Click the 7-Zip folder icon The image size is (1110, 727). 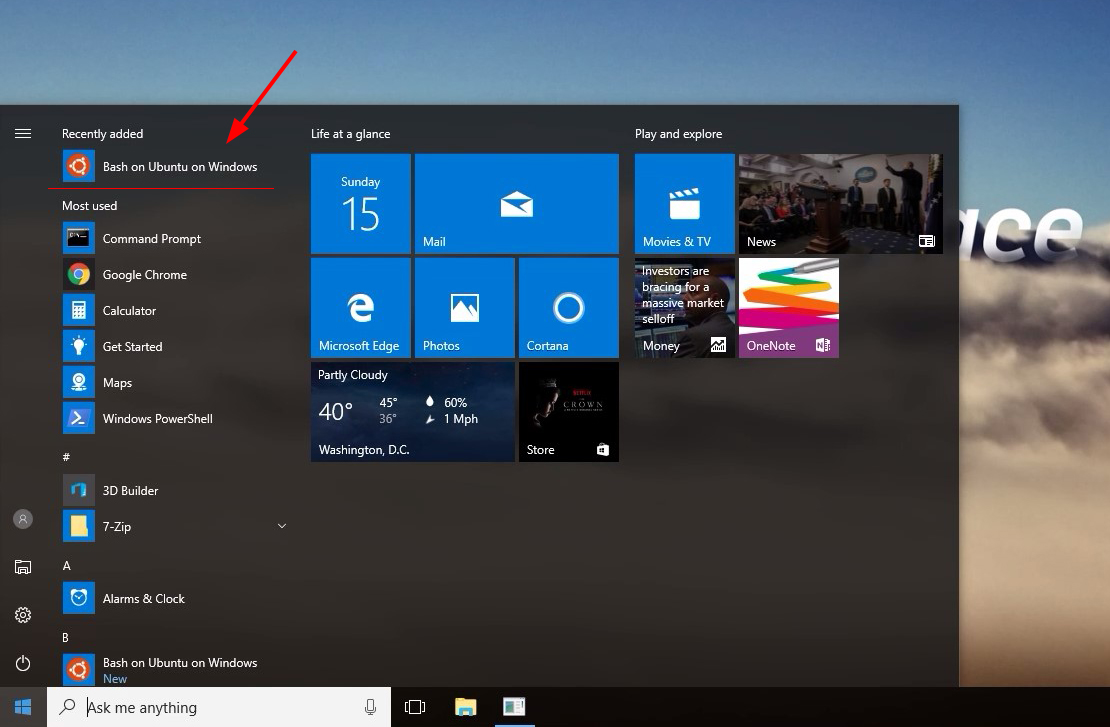pyautogui.click(x=79, y=526)
